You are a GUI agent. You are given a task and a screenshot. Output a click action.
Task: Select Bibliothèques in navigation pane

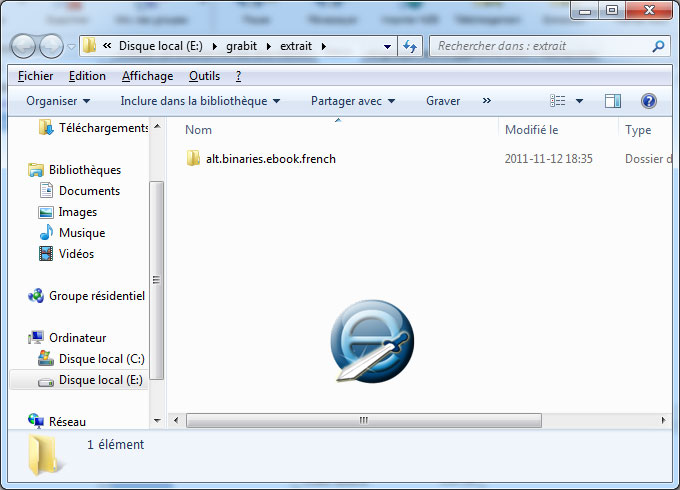pyautogui.click(x=85, y=170)
